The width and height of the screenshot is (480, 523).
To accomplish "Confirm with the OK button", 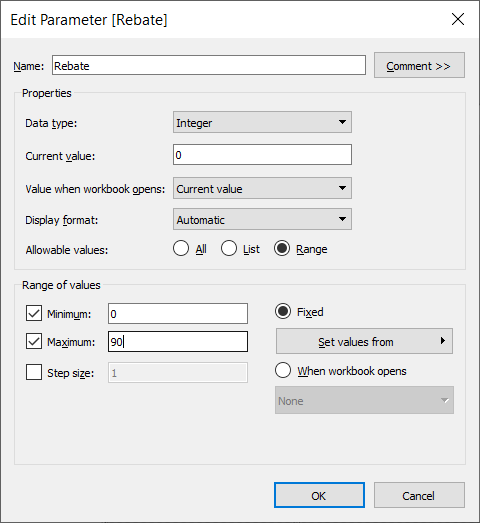I will coord(319,495).
